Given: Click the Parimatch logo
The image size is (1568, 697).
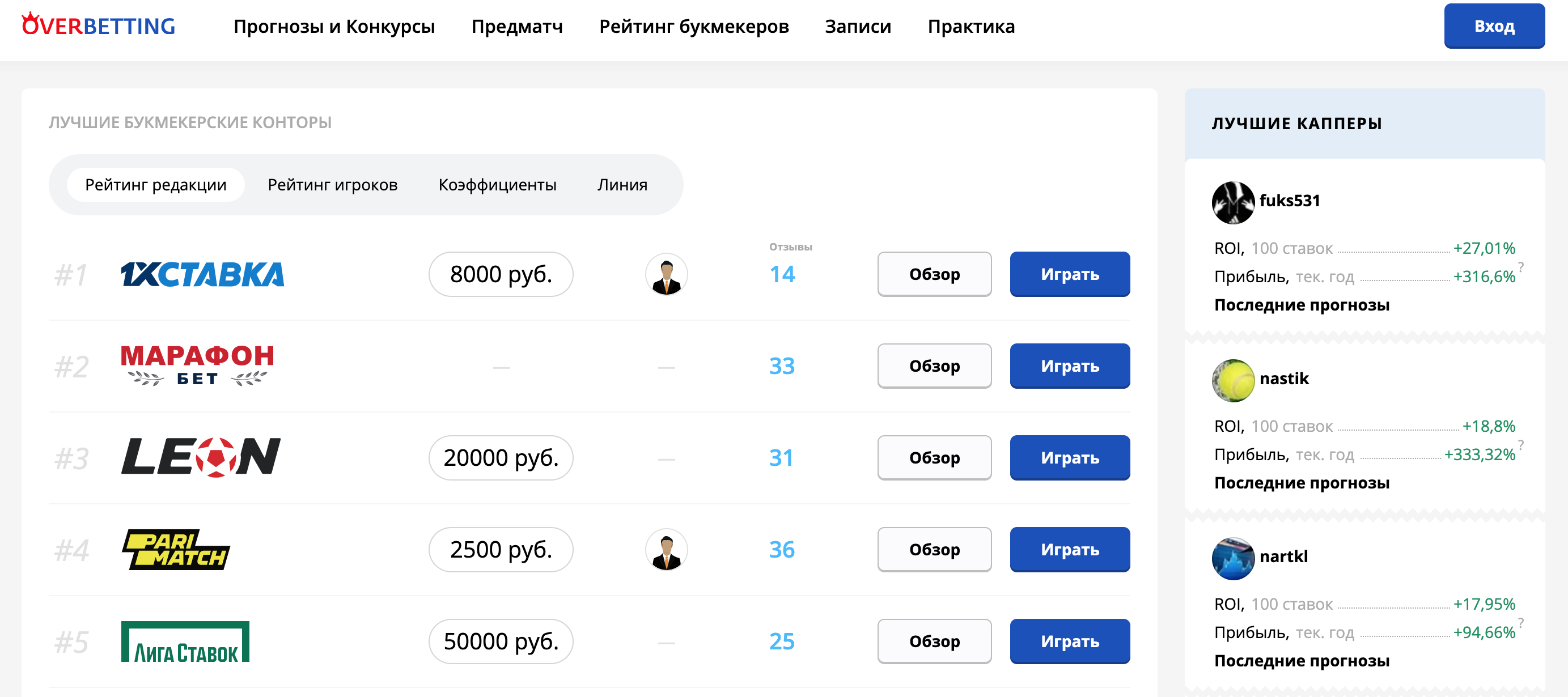Looking at the screenshot, I should point(176,549).
